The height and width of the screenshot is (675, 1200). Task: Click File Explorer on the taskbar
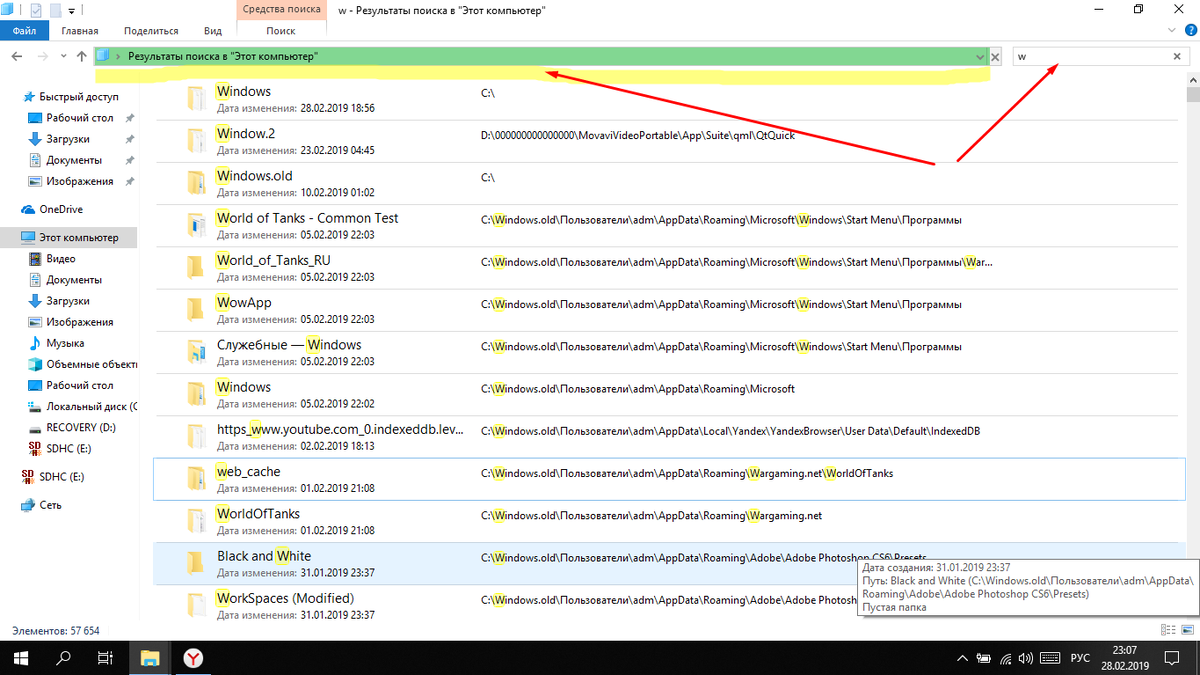[x=150, y=658]
